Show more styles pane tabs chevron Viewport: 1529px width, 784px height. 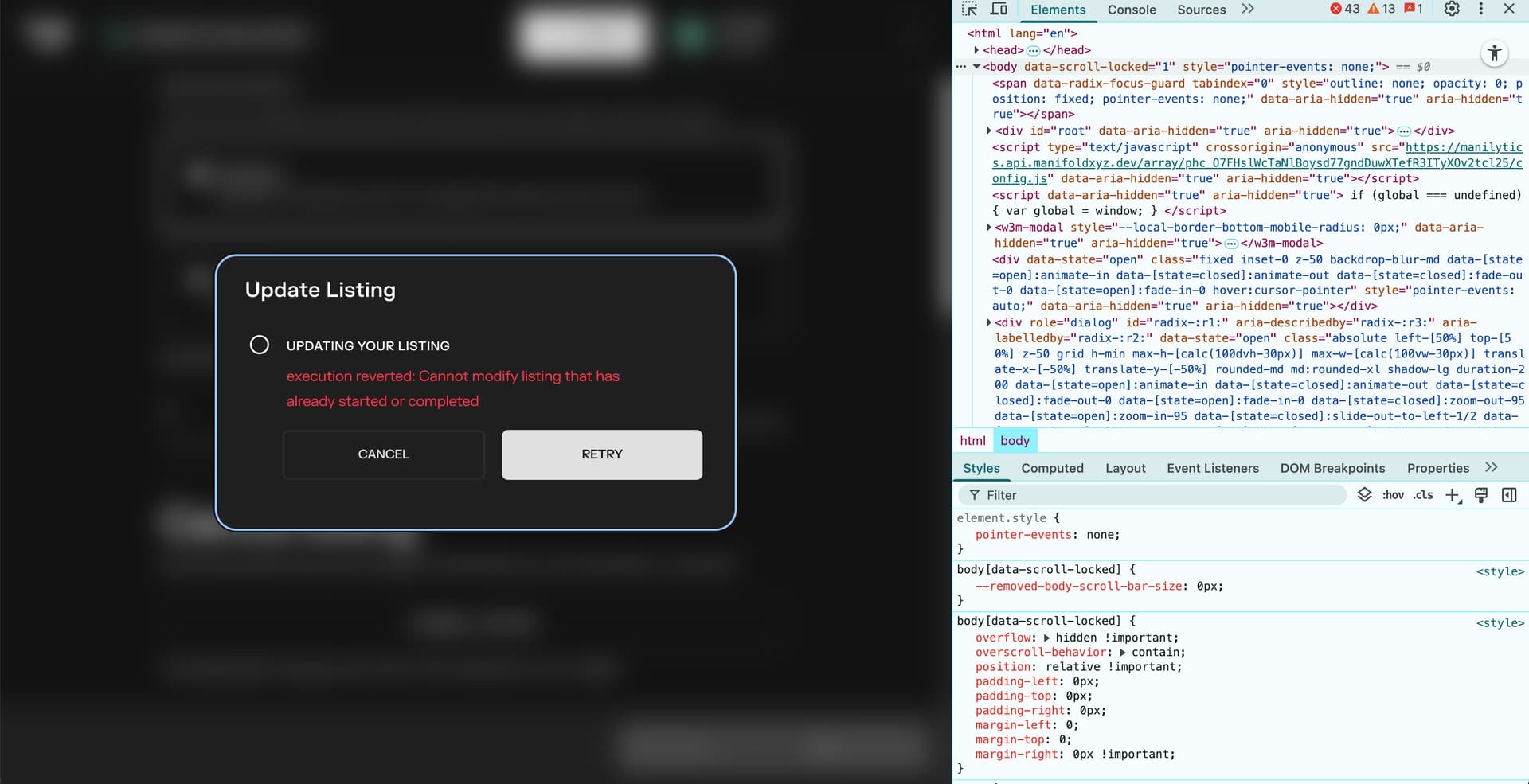(1492, 468)
